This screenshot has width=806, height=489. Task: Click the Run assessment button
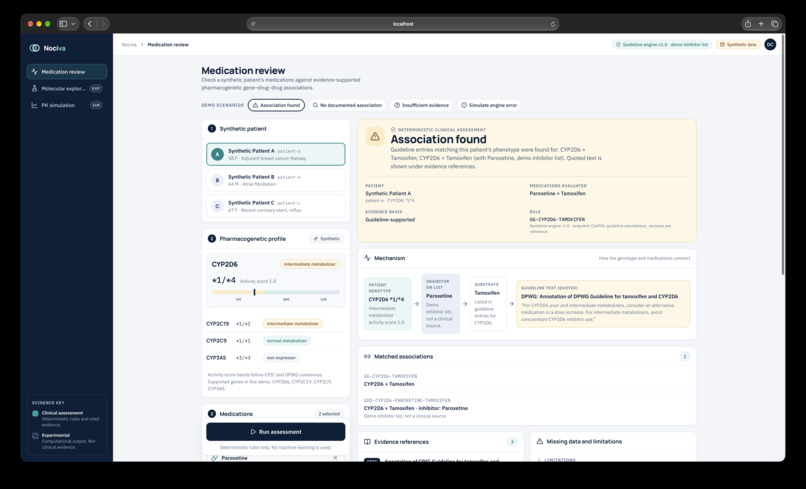coord(276,432)
